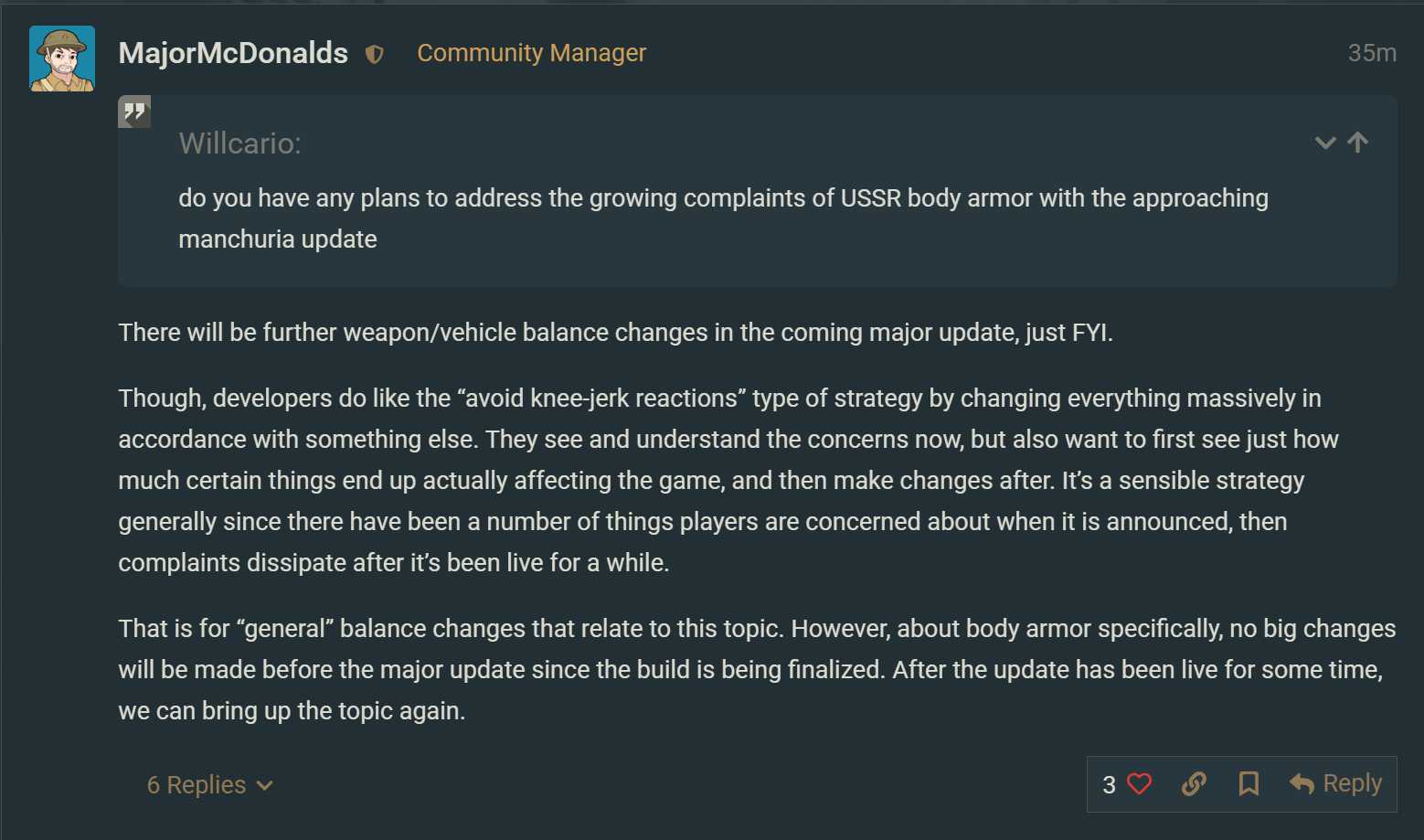The width and height of the screenshot is (1424, 840).
Task: Copy the post share link icon
Action: (x=1194, y=784)
